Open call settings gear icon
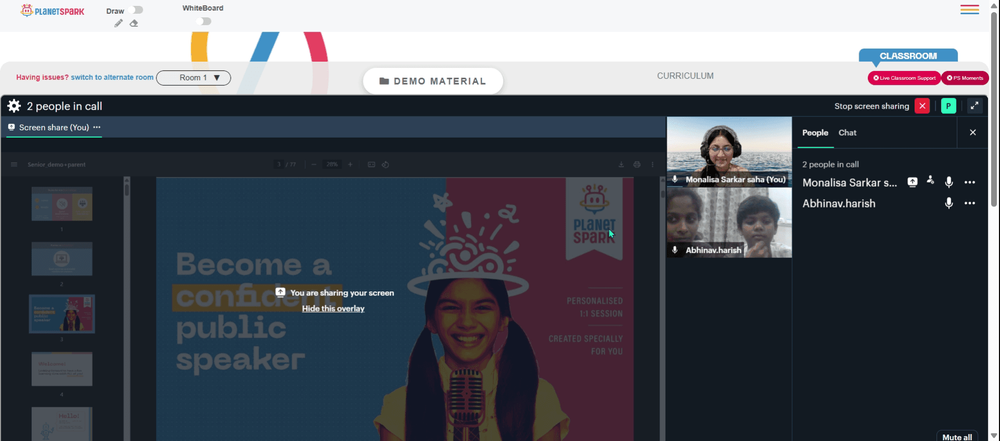The image size is (1000, 441). click(14, 106)
